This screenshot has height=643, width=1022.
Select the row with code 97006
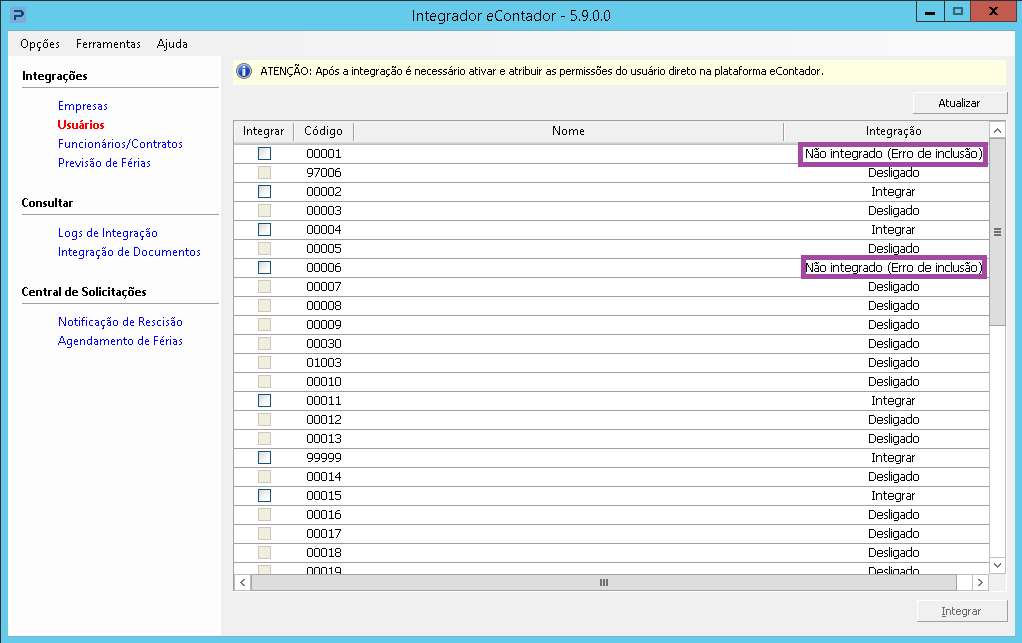(x=611, y=173)
